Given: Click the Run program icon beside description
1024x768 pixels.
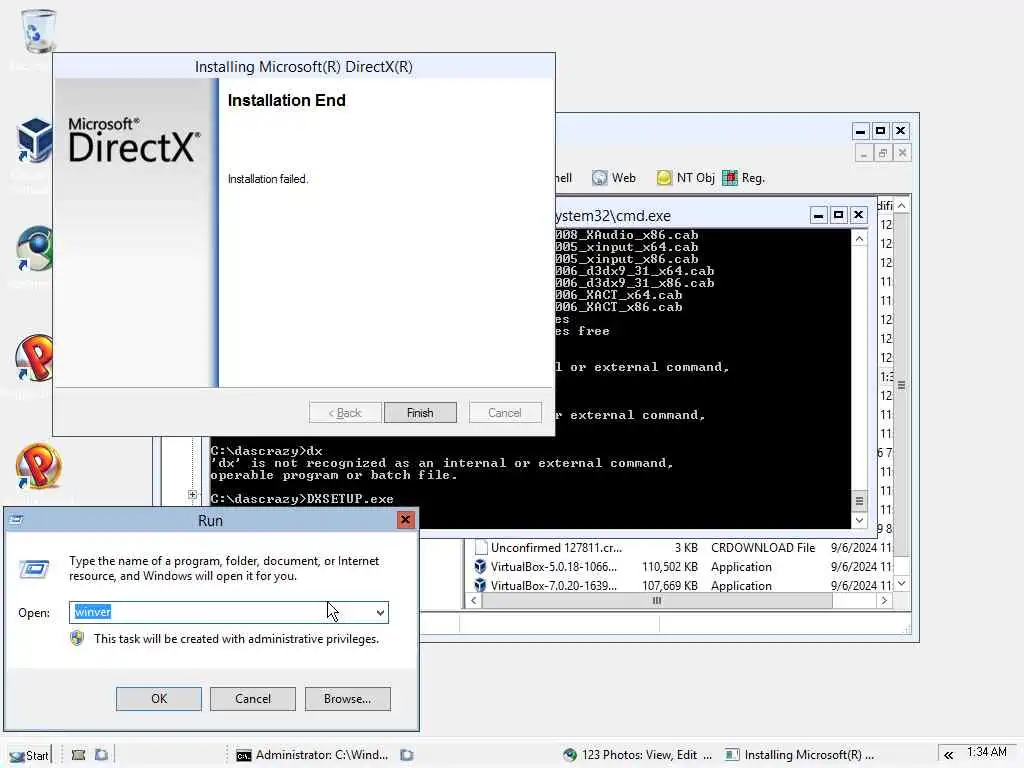Looking at the screenshot, I should coord(33,569).
